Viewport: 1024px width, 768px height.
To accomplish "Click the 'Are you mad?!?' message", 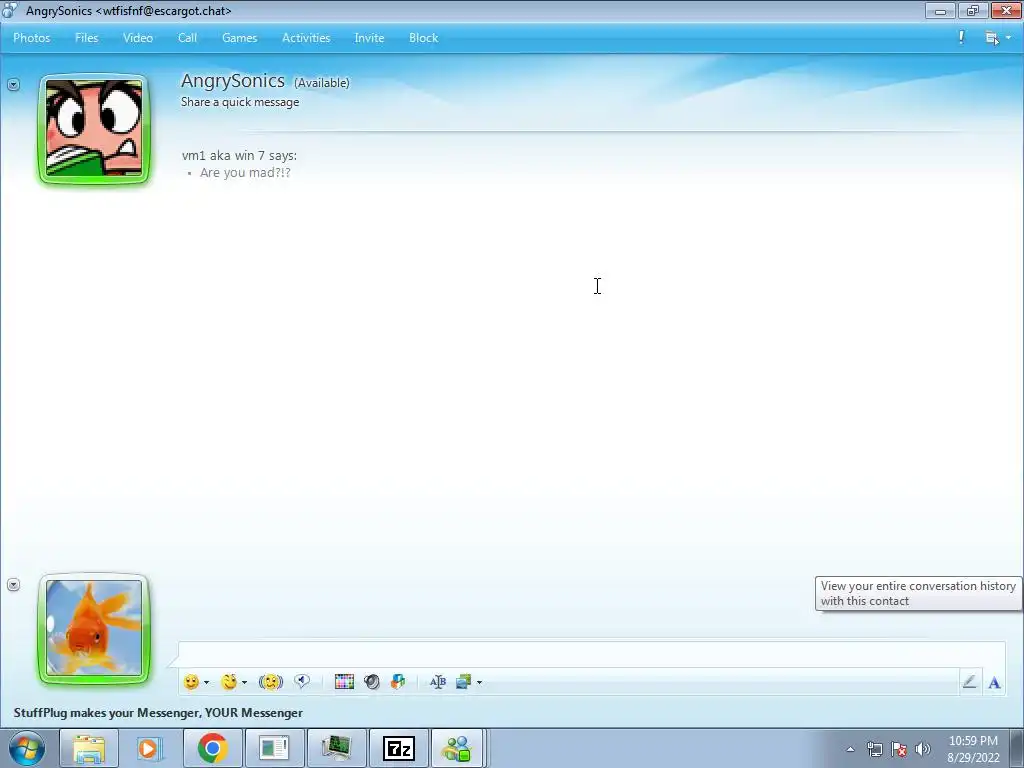I will [x=245, y=172].
